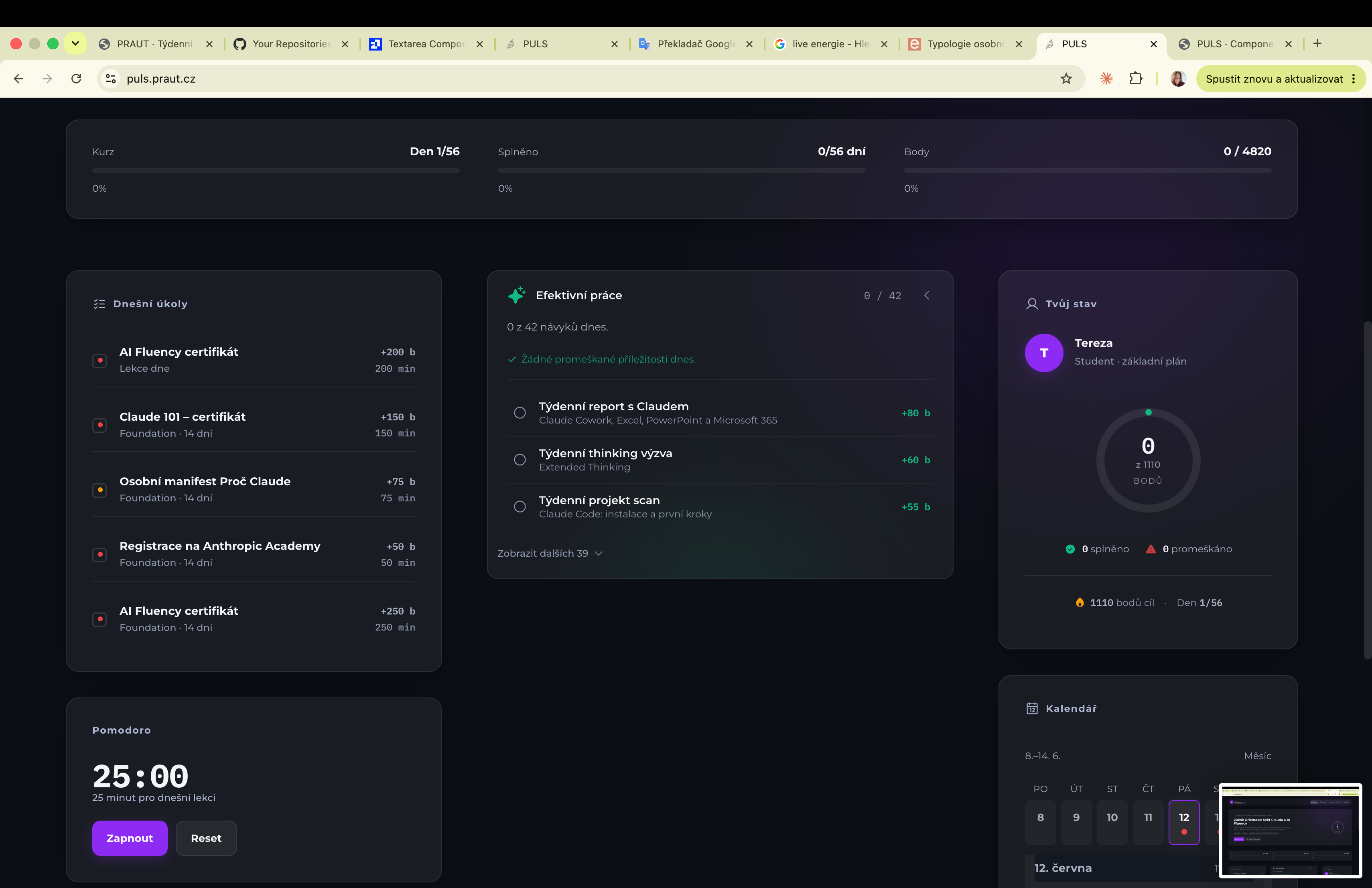Switch to the PUĽS · Component tab
The image size is (1372, 888).
coord(1234,44)
